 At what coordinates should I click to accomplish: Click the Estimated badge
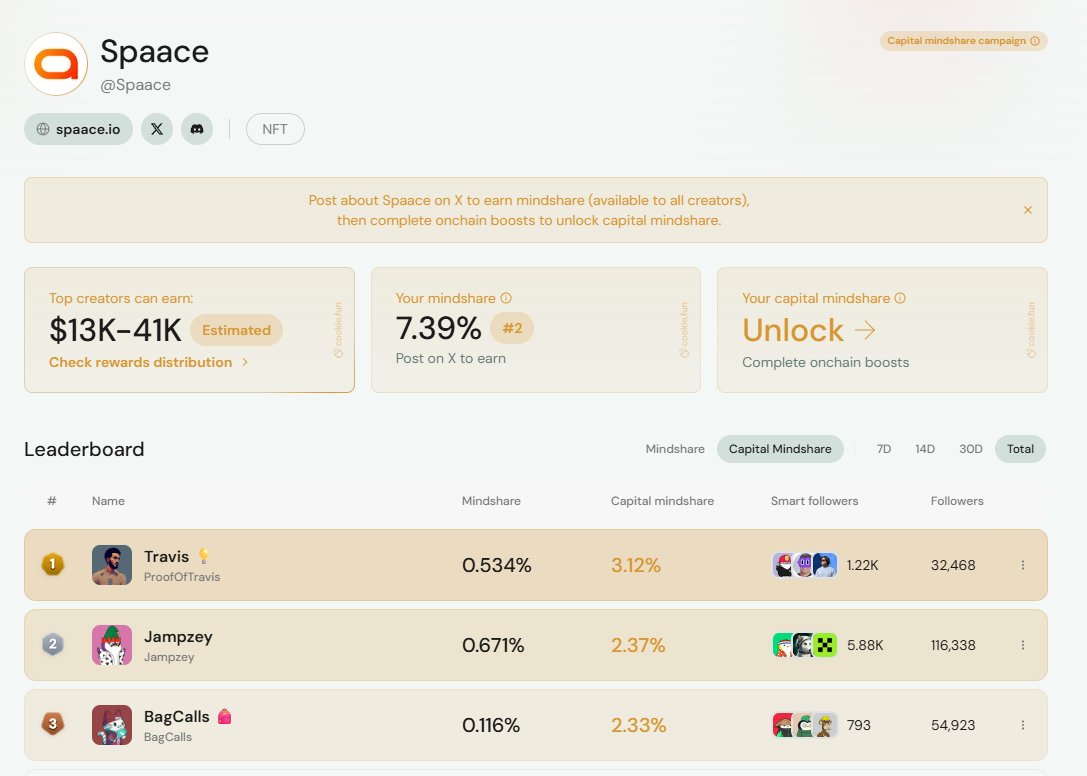[236, 330]
